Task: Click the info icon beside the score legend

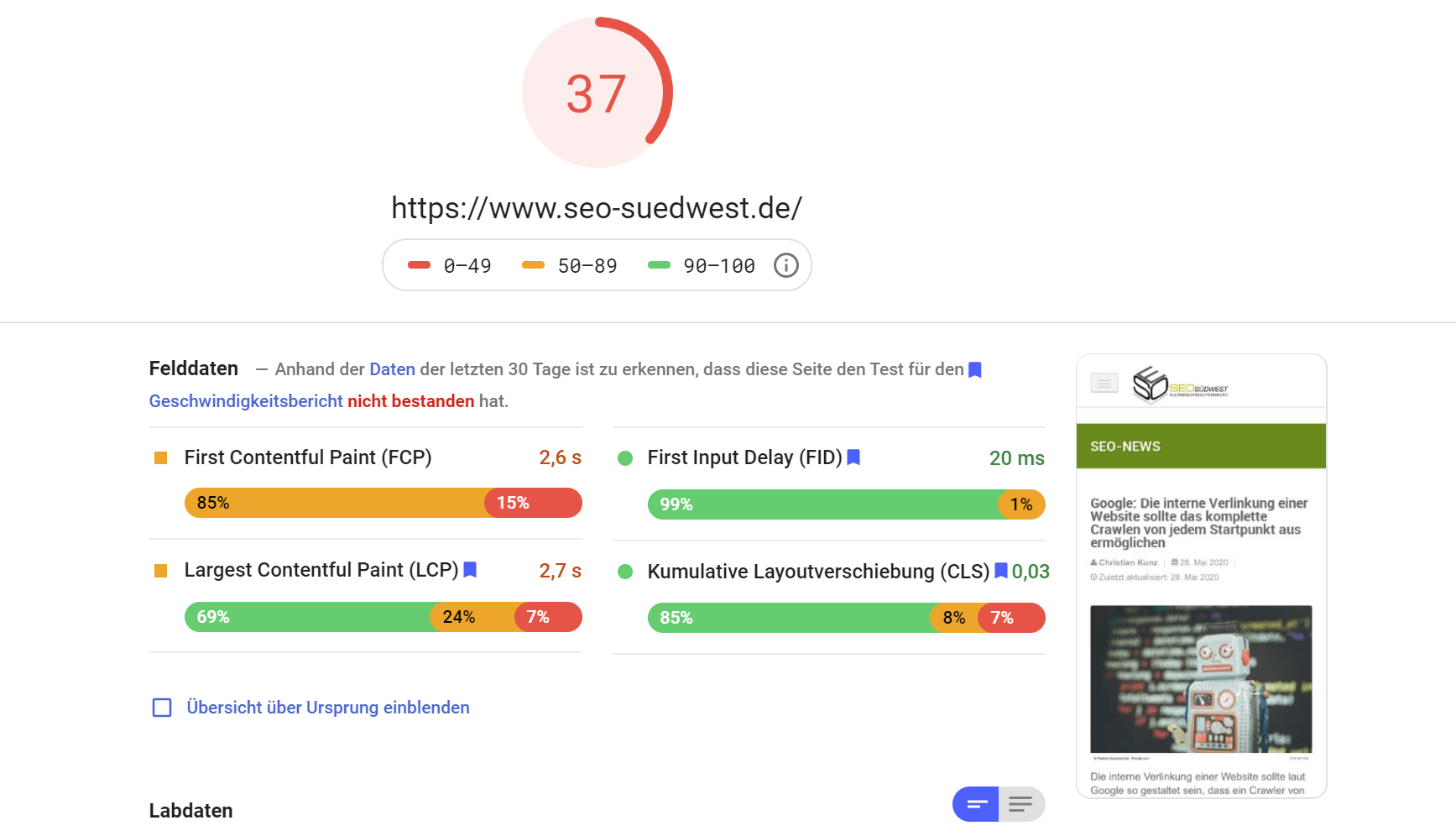Action: (785, 265)
